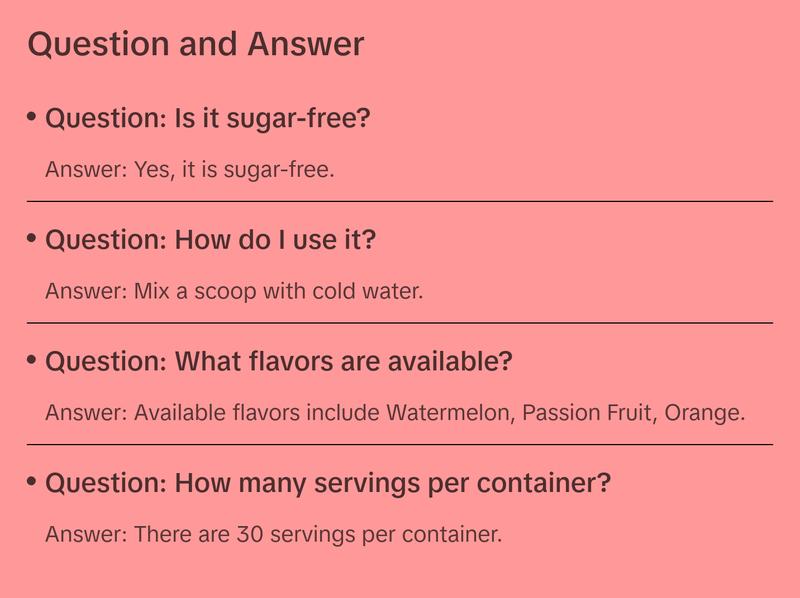Select the "How do I use it?" question
Viewport: 800px width, 598px height.
pos(211,241)
